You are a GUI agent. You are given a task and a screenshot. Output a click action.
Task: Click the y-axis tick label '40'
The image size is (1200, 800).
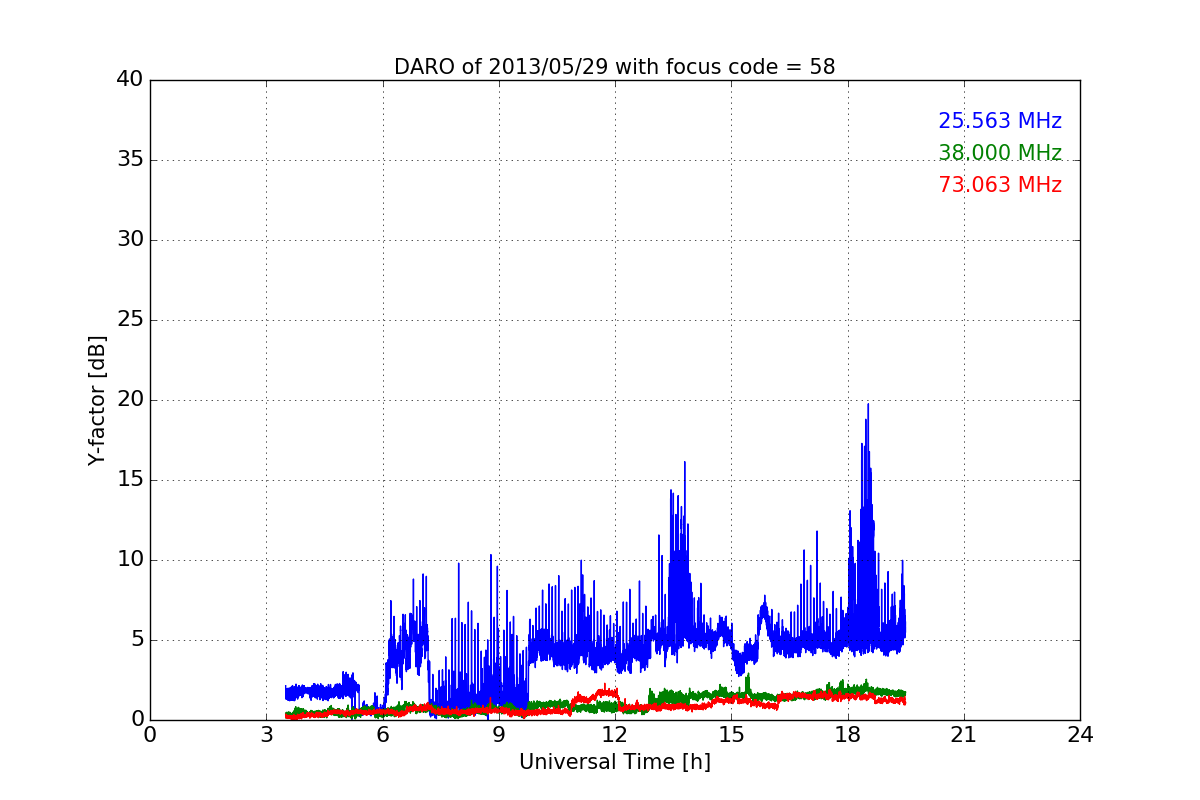[130, 80]
